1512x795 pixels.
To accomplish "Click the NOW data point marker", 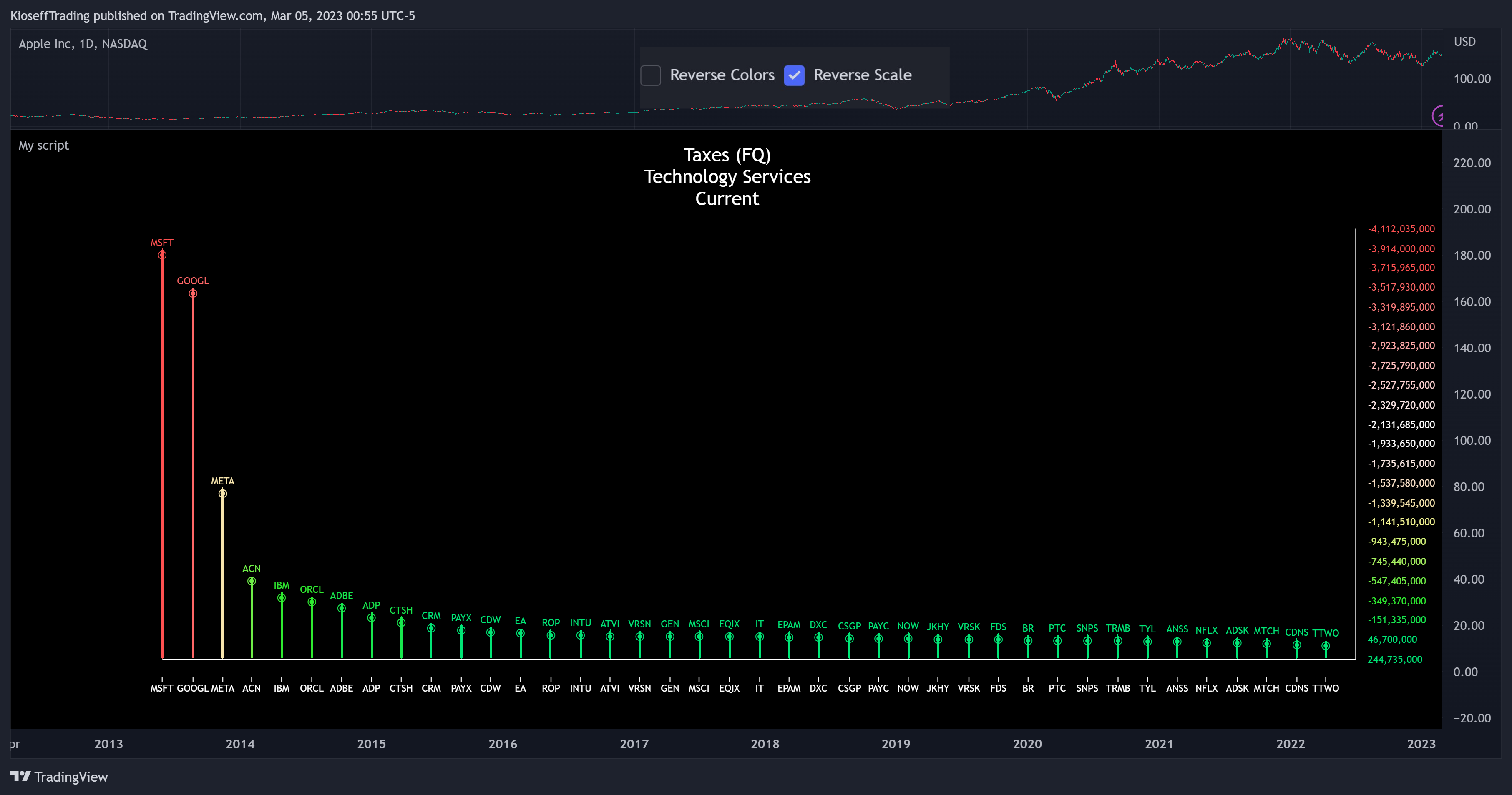I will (x=908, y=639).
